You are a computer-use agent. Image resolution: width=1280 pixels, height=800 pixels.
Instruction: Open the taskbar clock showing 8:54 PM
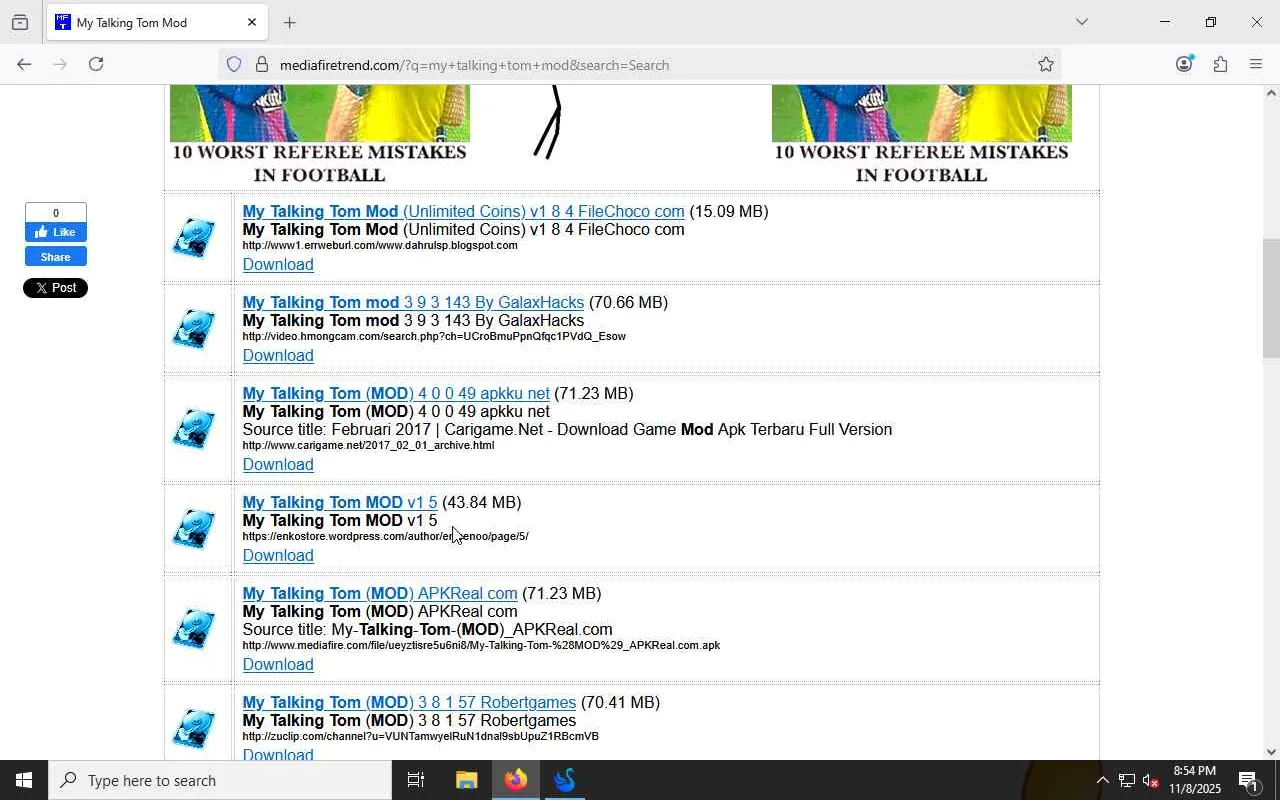[1195, 780]
